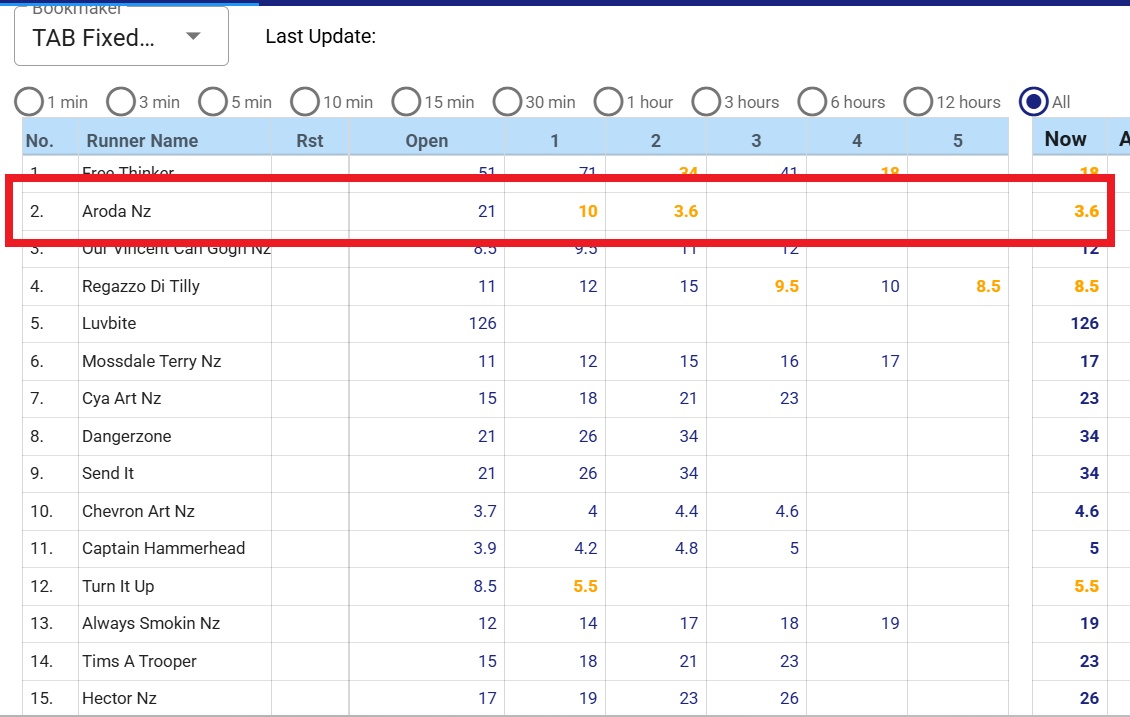This screenshot has height=717, width=1130.
Task: Choose the 12 hours time filter
Action: (x=919, y=102)
